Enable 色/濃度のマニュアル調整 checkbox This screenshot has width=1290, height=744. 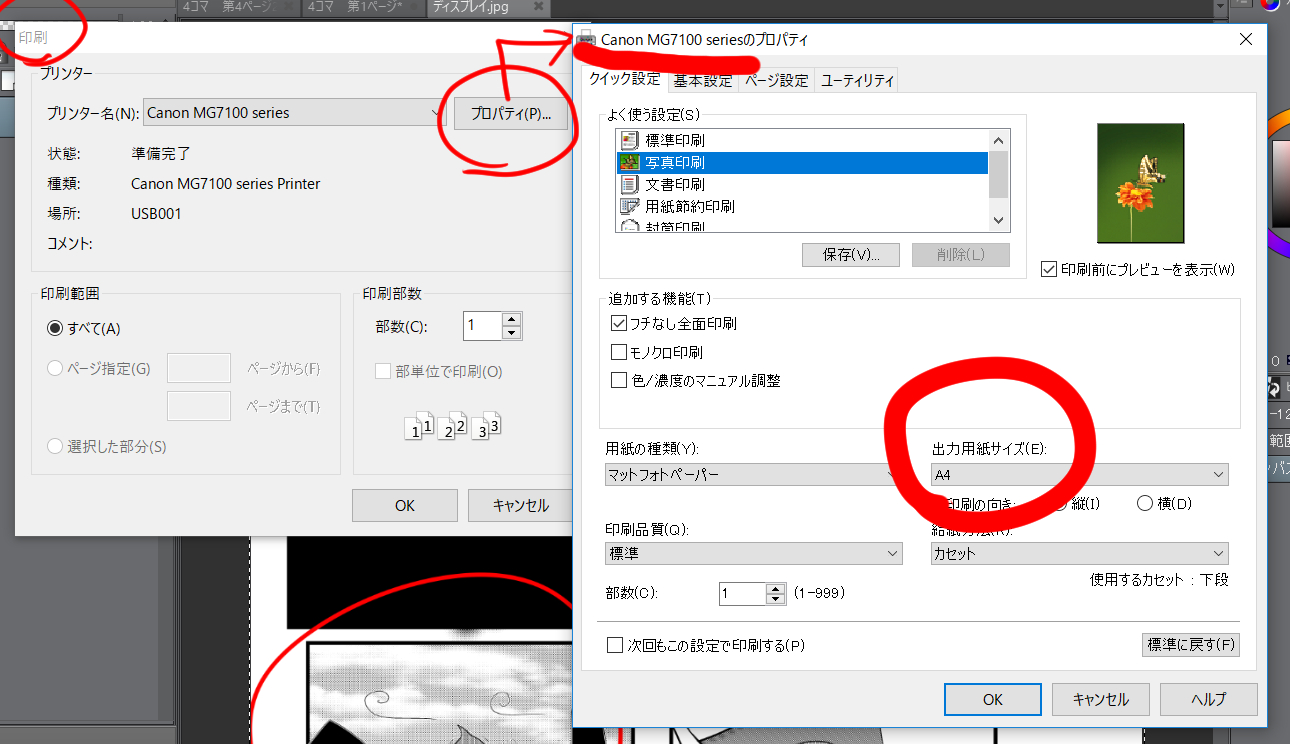coord(618,380)
